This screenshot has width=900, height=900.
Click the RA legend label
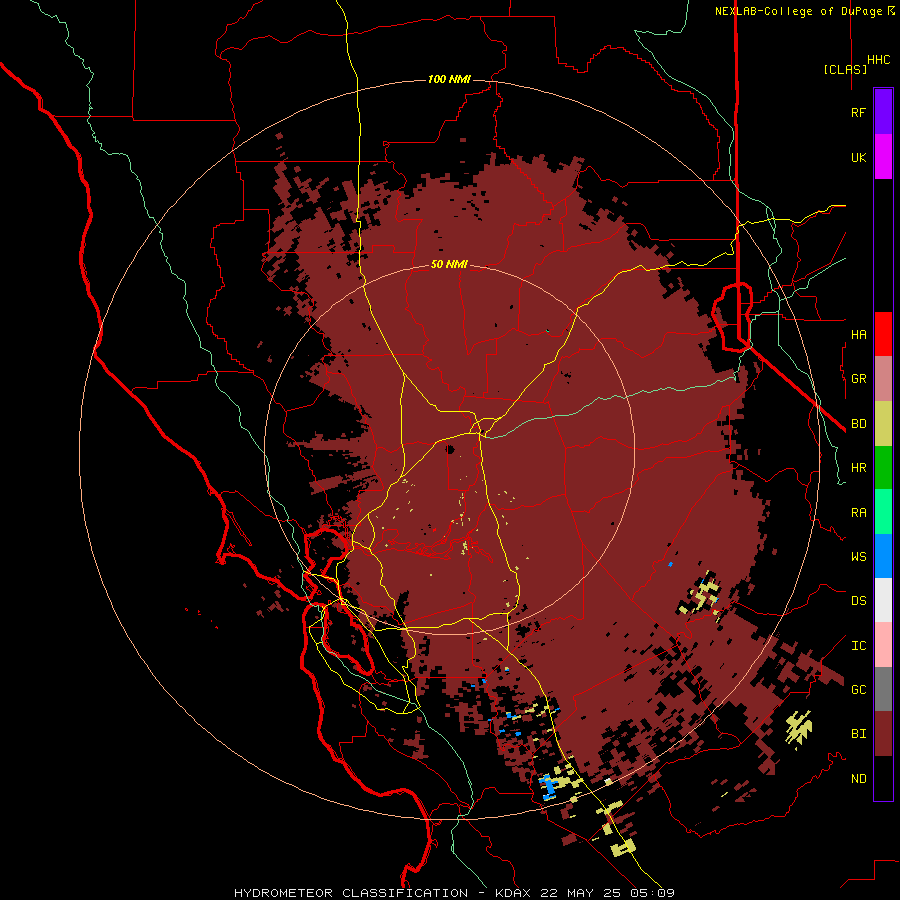858,513
